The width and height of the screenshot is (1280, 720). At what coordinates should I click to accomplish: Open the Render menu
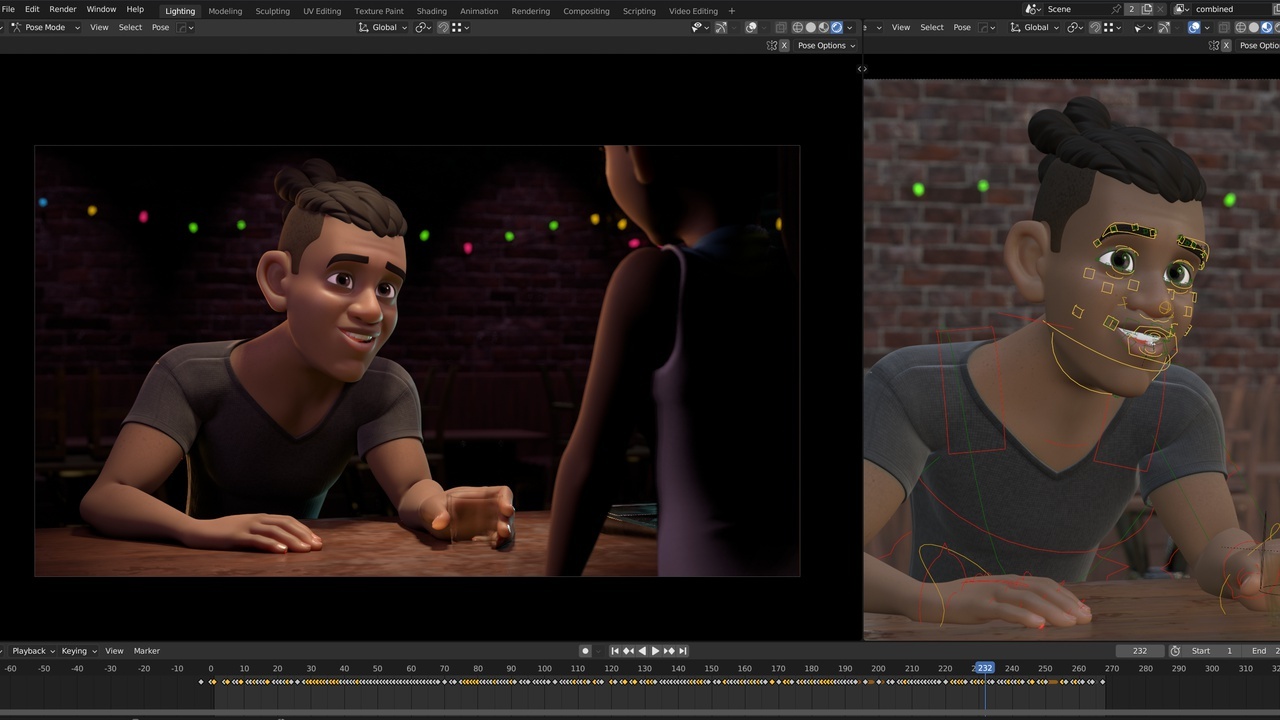point(63,9)
